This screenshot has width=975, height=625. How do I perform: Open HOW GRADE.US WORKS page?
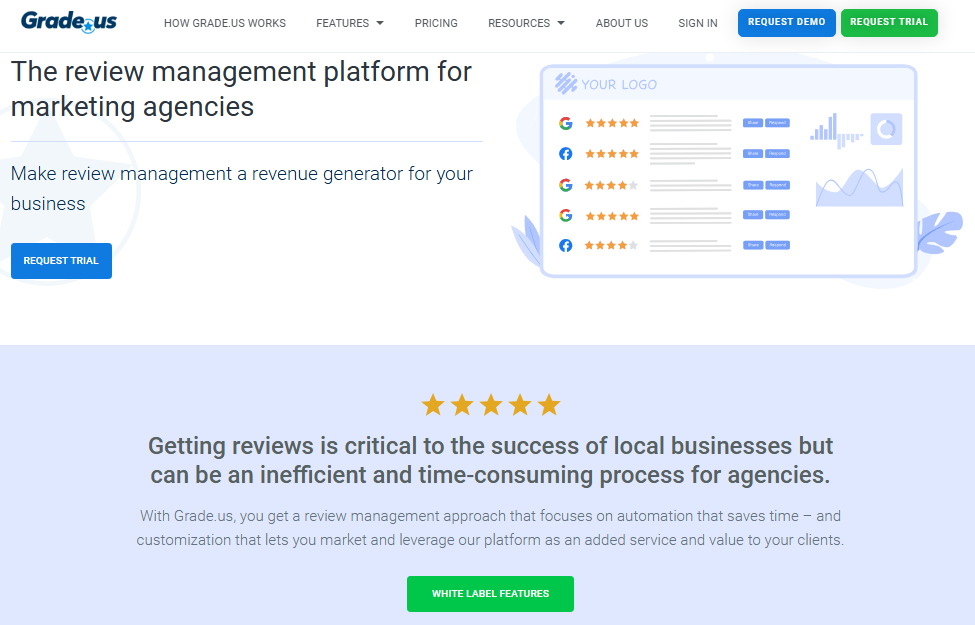[225, 23]
